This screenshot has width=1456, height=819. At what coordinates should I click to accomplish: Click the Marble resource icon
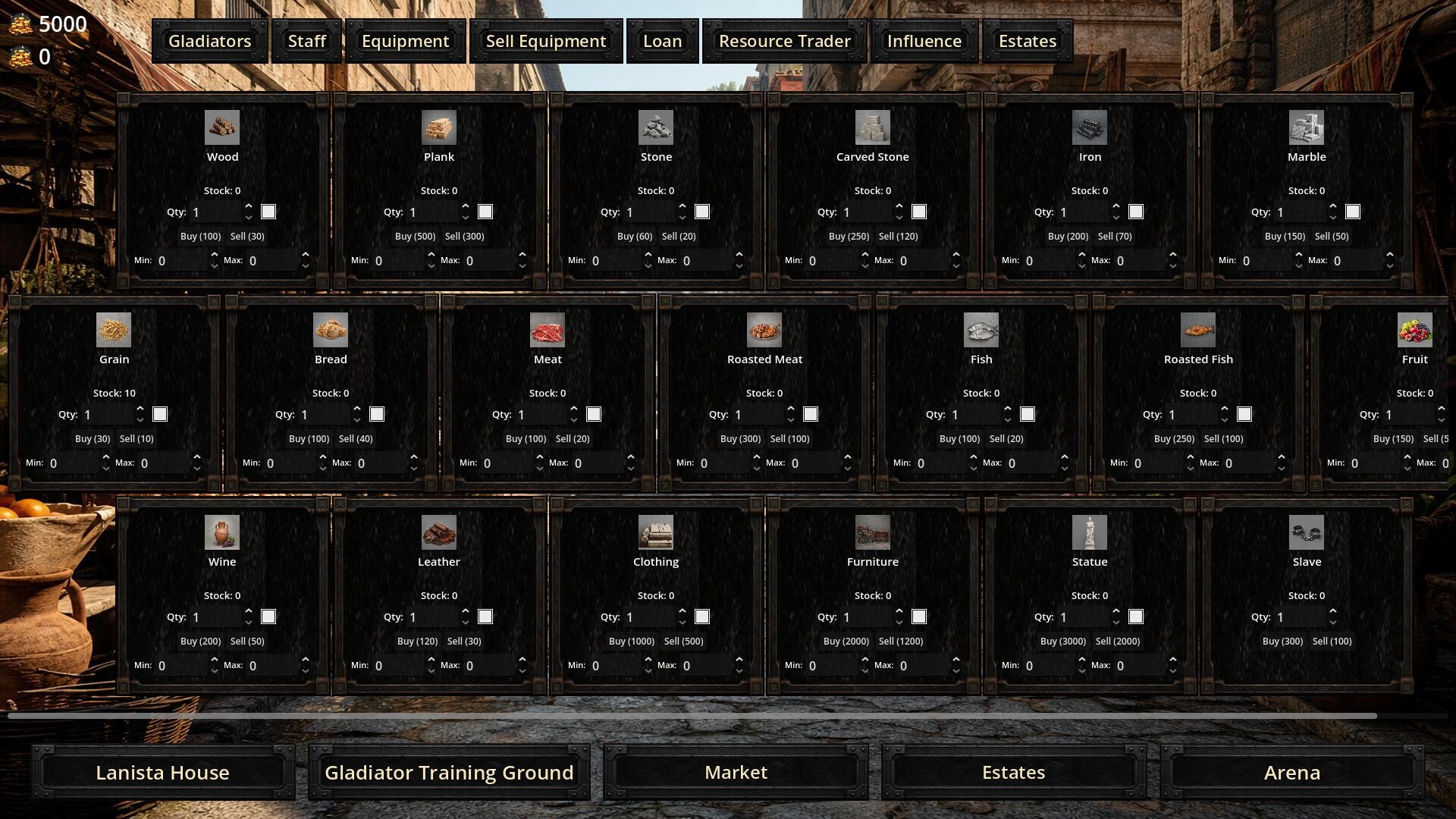1307,127
